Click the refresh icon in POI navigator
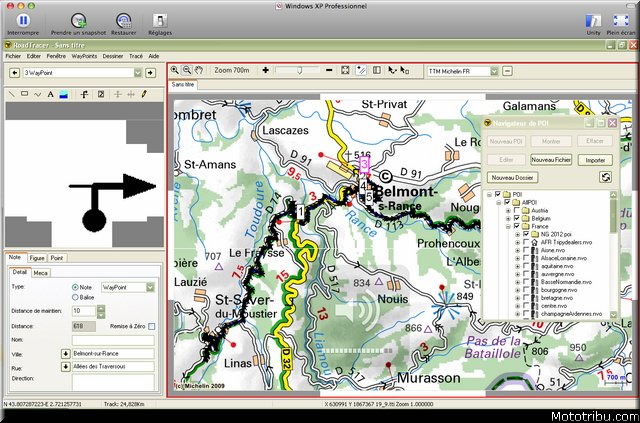Image resolution: width=640 pixels, height=423 pixels. tap(606, 177)
